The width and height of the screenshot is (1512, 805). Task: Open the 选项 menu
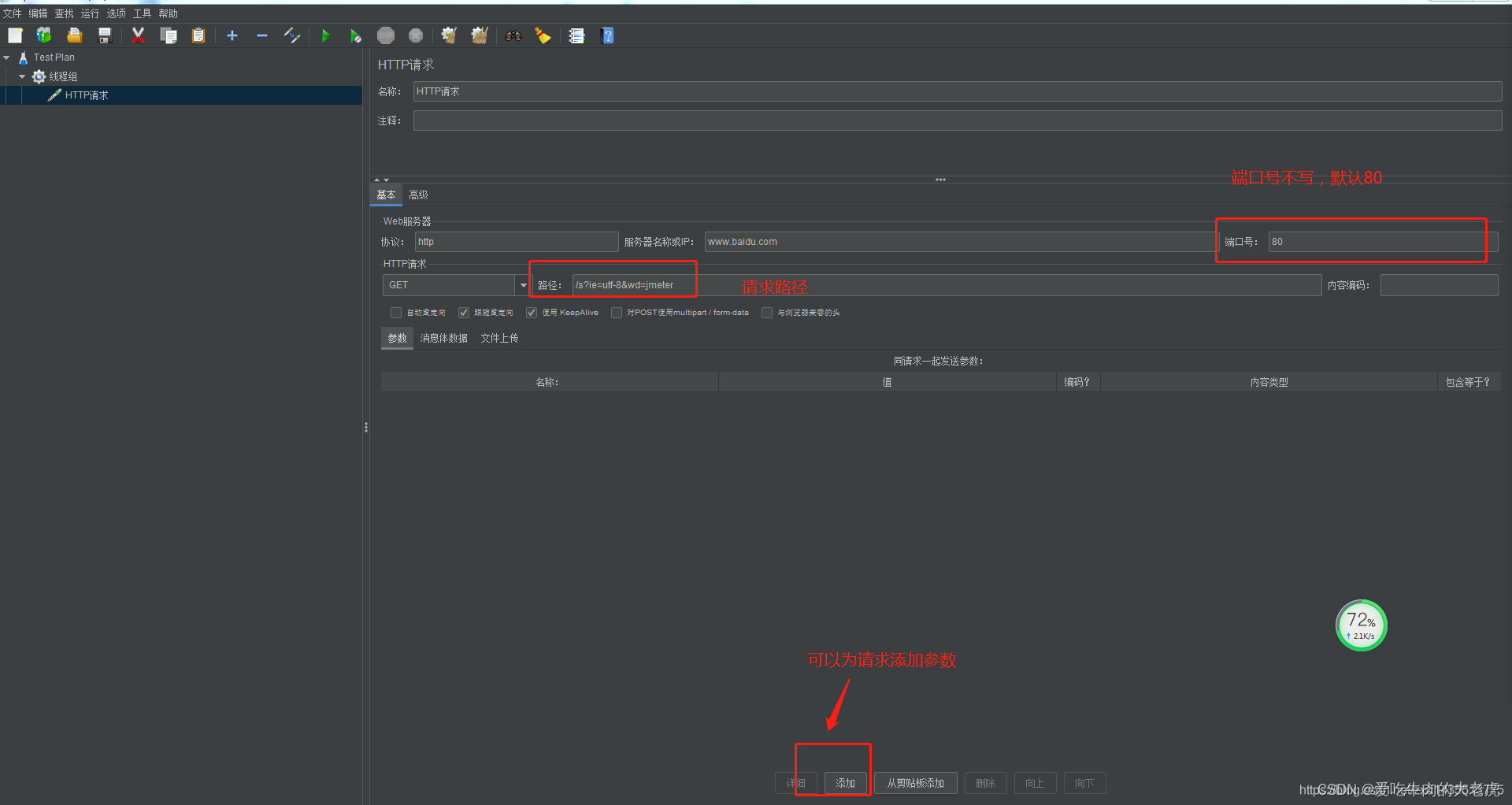pos(117,13)
